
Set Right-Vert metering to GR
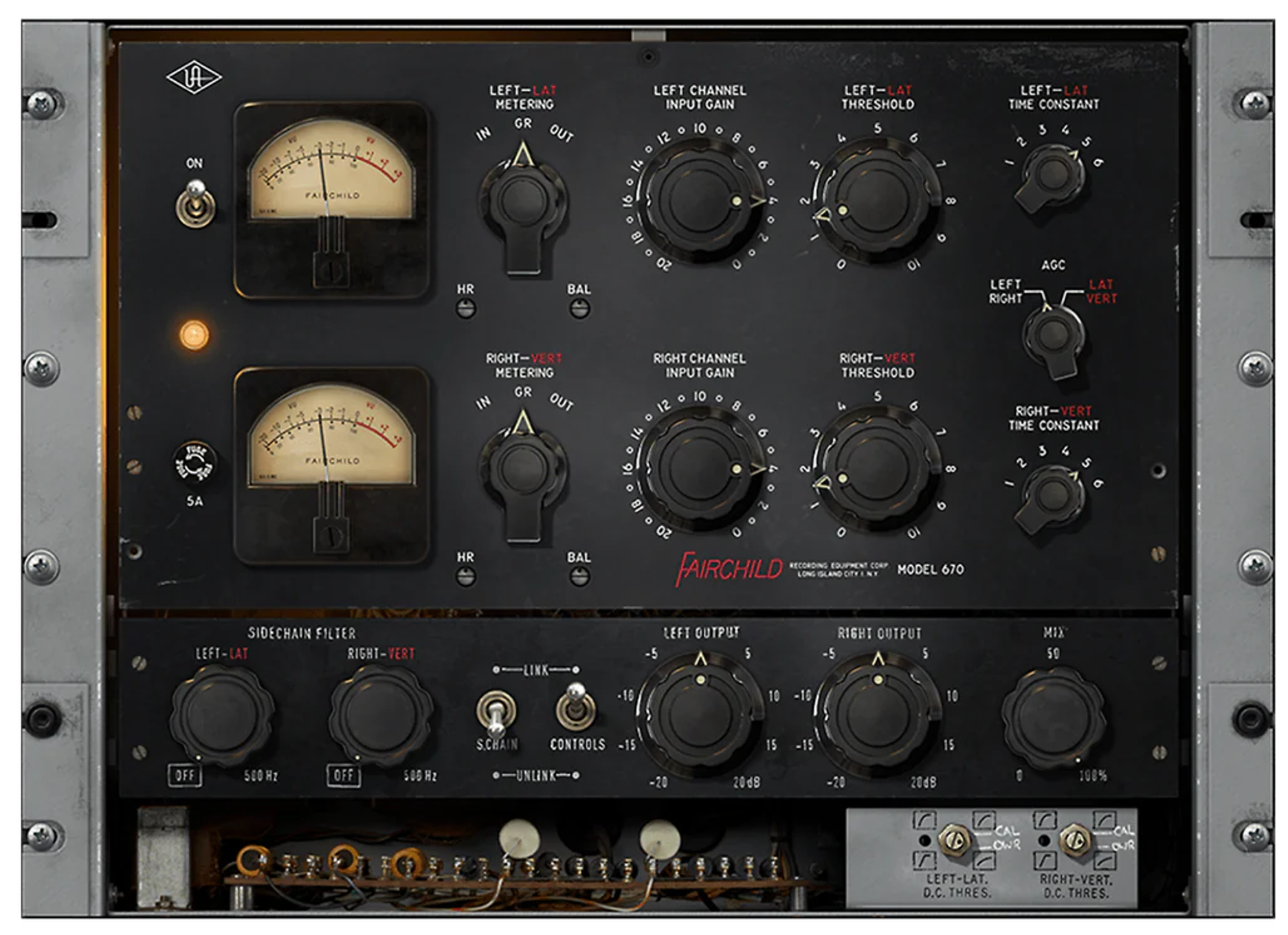(x=523, y=392)
